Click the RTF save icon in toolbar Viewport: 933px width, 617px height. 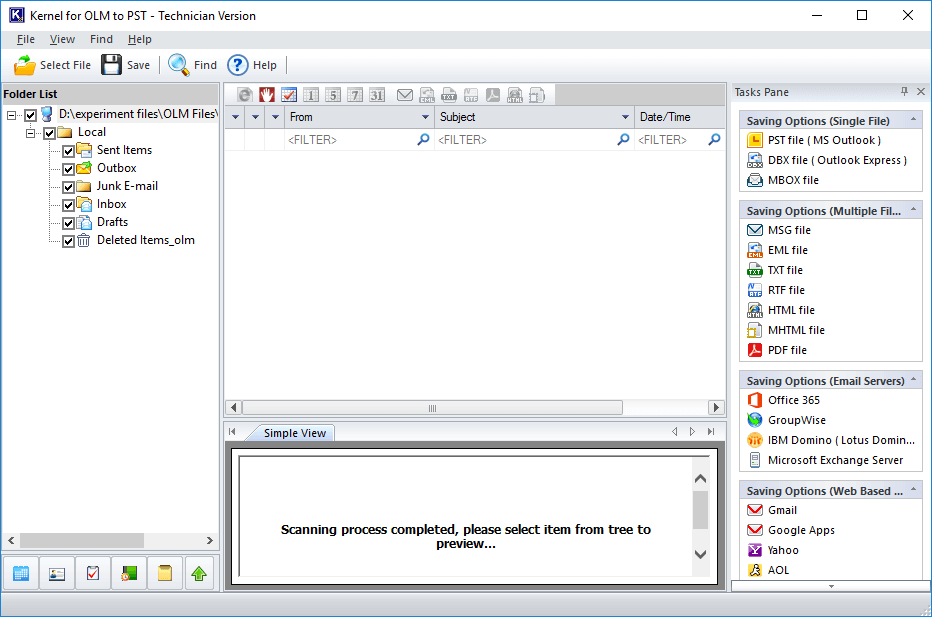coord(471,95)
